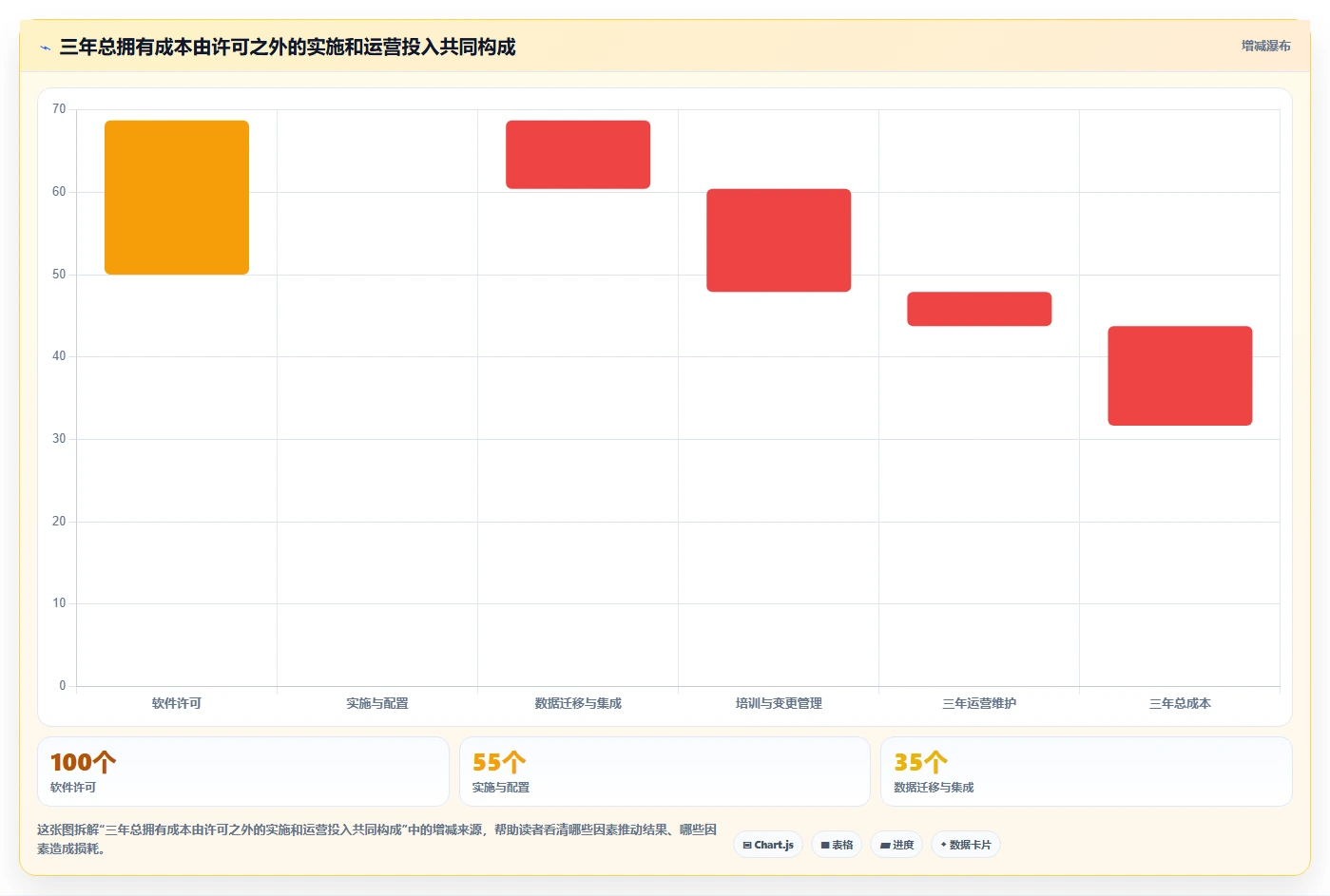Click the lightning icon beside the chart title

[x=45, y=48]
